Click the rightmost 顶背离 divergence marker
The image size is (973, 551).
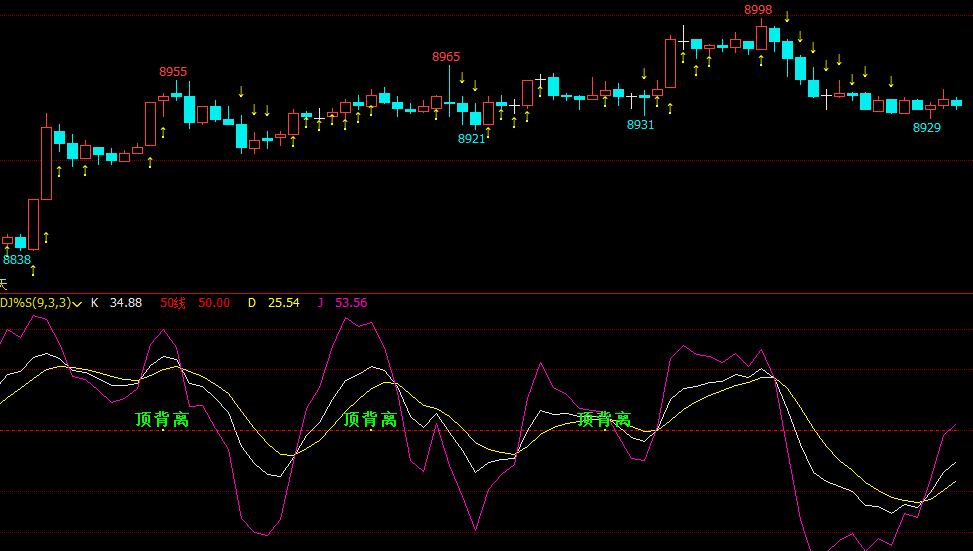604,420
